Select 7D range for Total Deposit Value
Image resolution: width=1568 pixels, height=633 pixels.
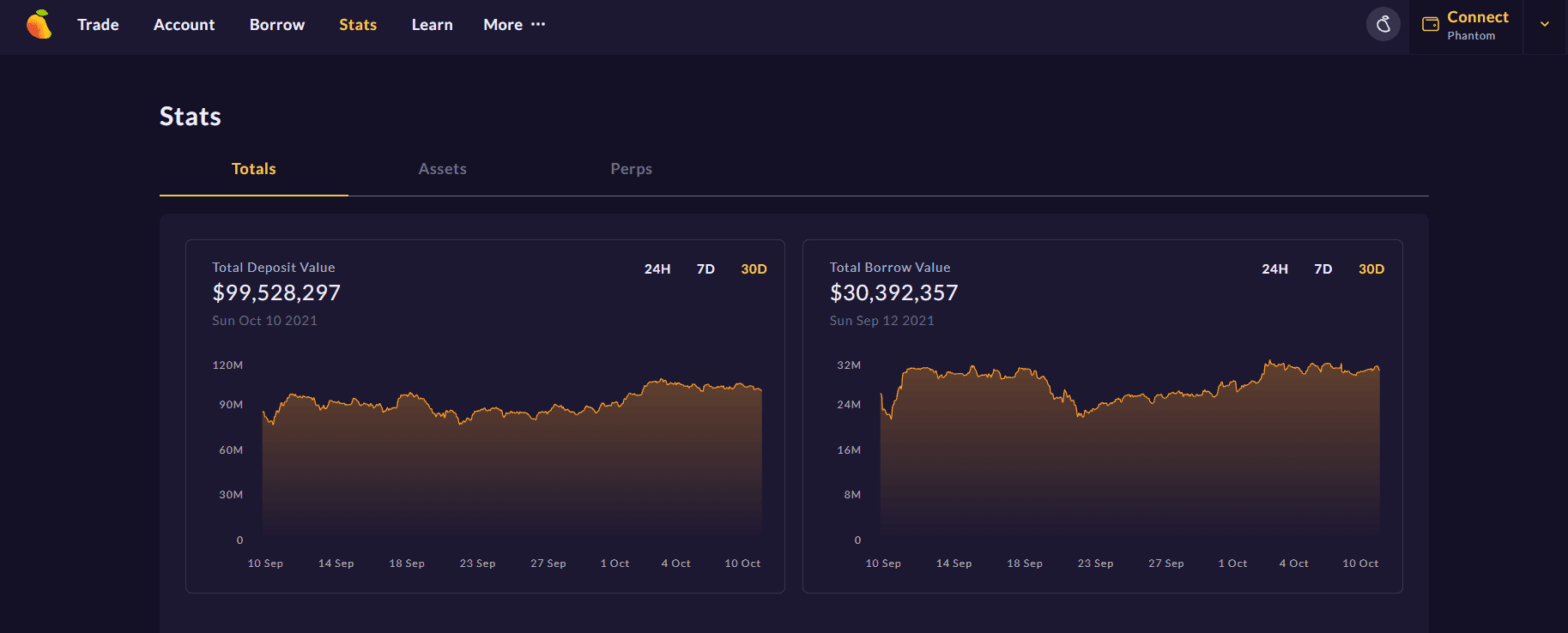(705, 269)
